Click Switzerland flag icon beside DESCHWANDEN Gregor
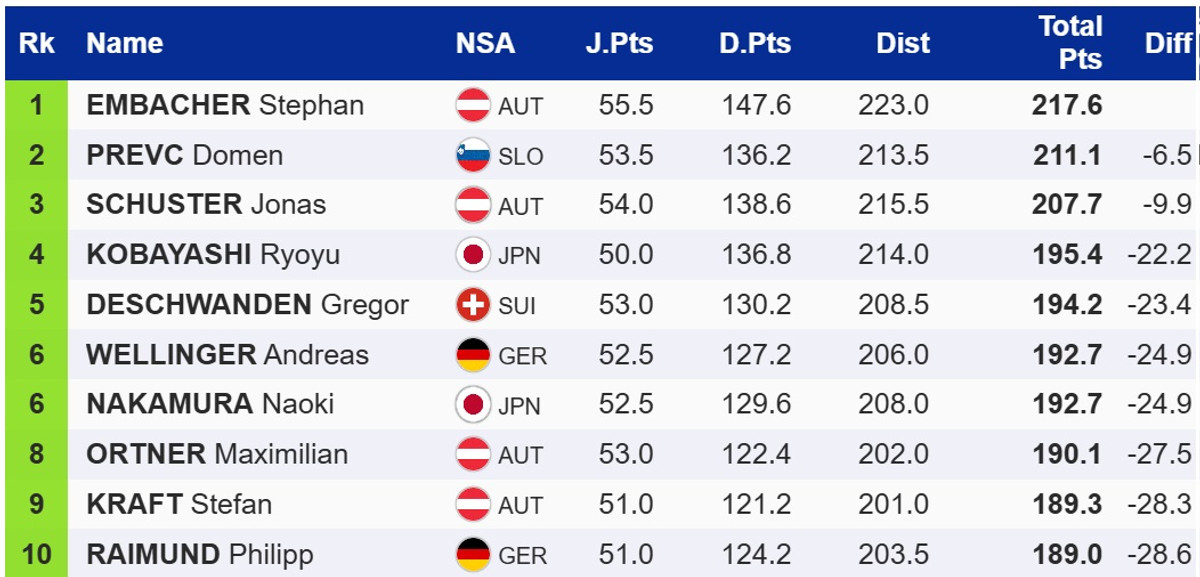 point(473,304)
